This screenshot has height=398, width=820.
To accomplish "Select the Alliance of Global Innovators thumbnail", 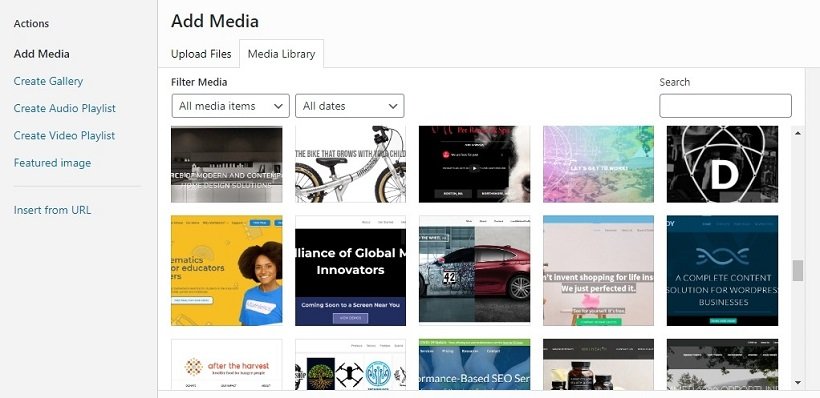I will pos(350,270).
